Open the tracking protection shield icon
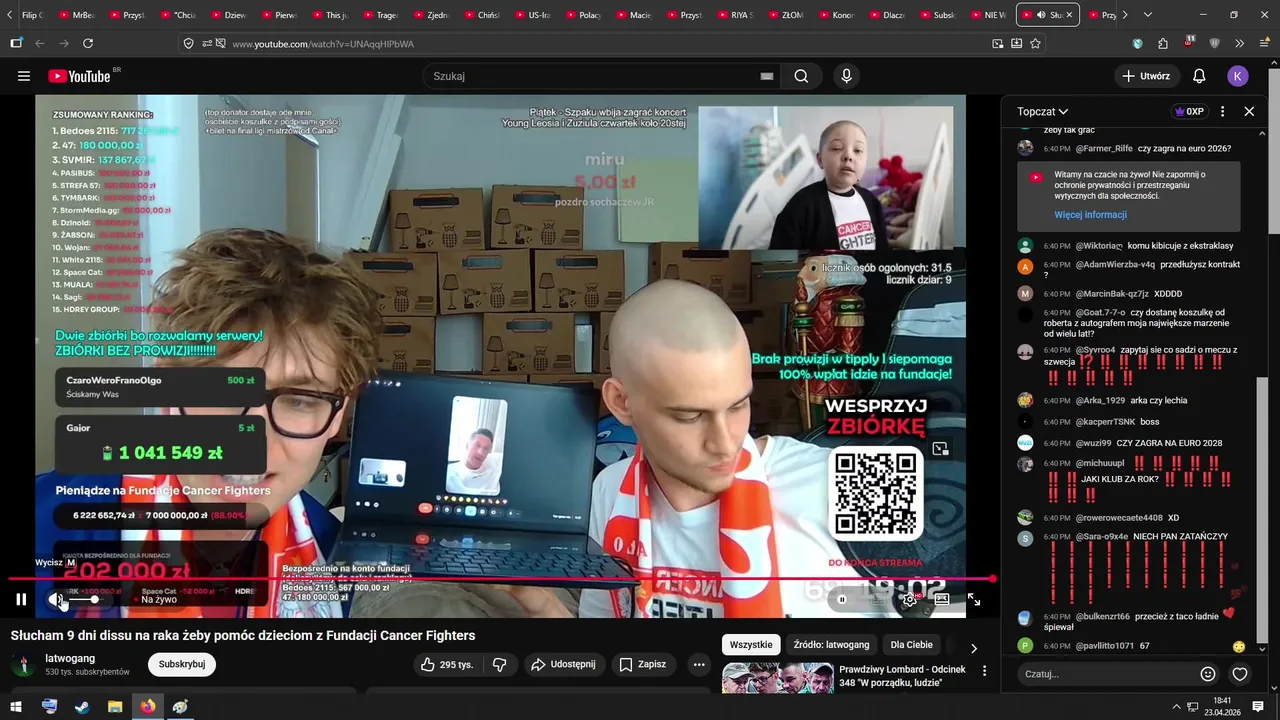 point(188,43)
